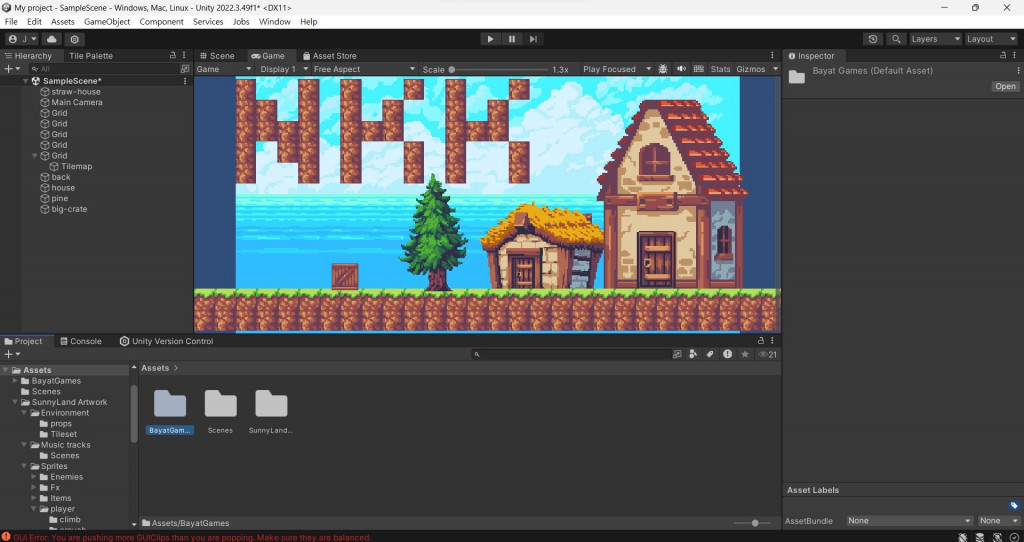Toggle the hidden packages eye icon showing 21
1024x542 pixels.
[x=767, y=354]
